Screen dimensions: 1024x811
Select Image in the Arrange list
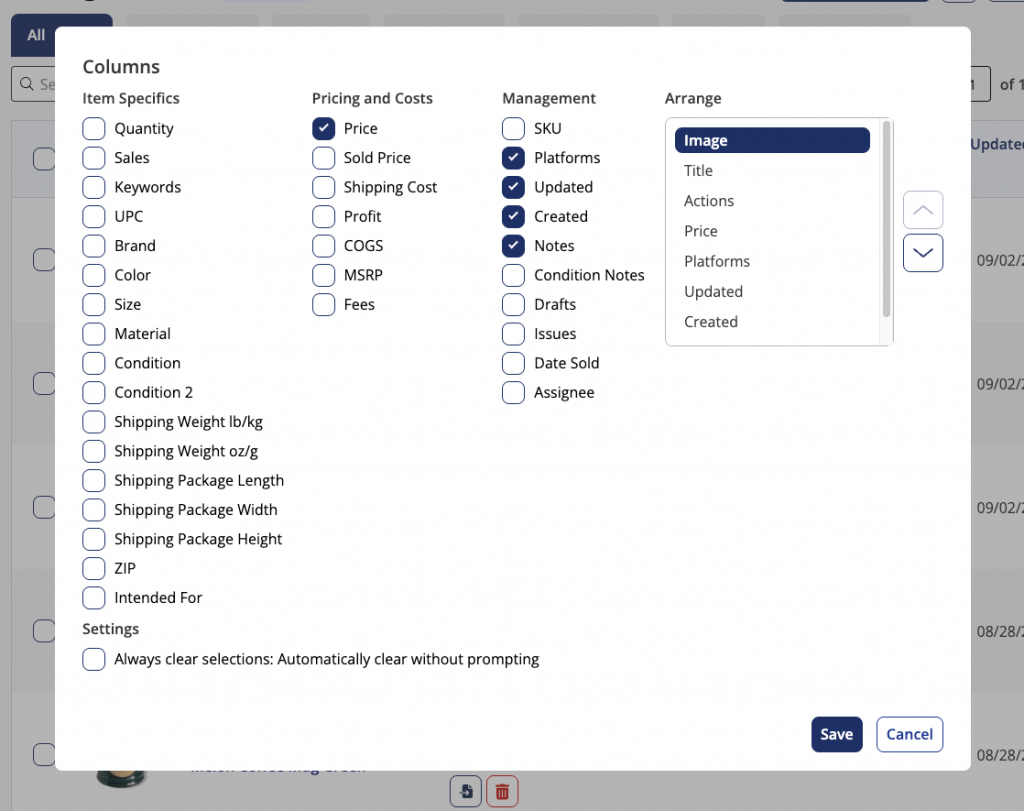pos(772,140)
